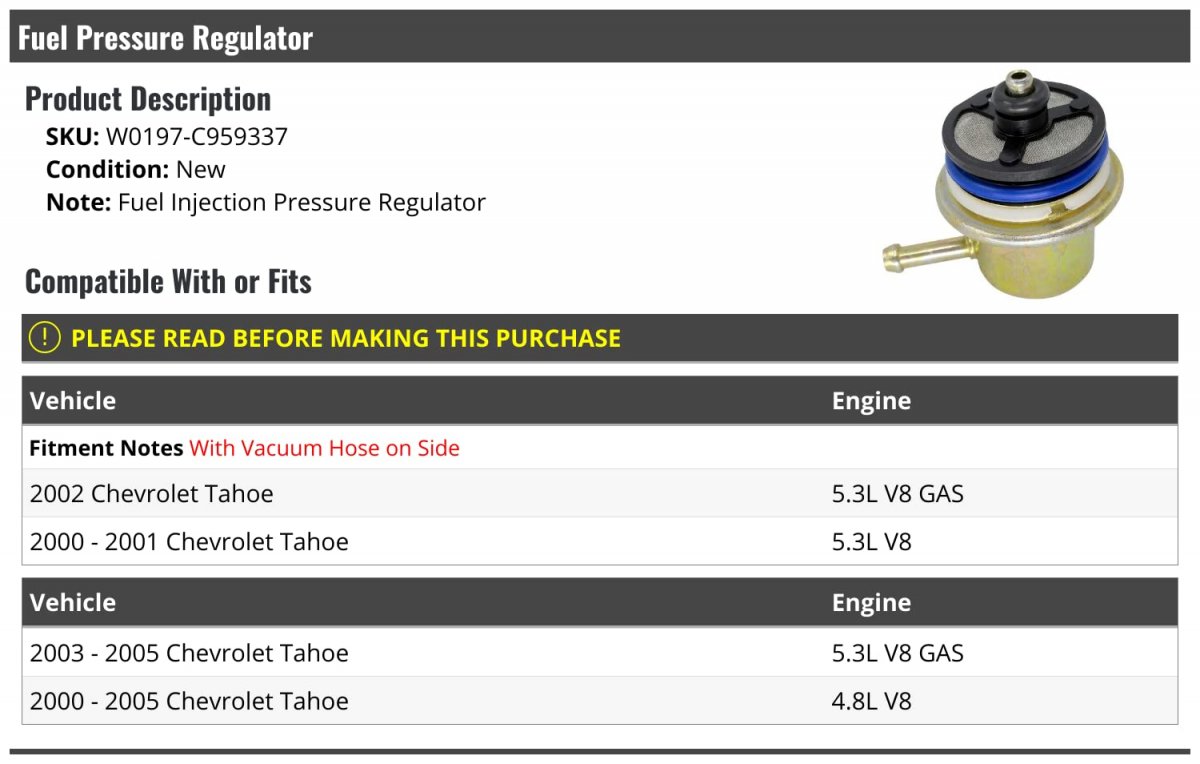This screenshot has width=1200, height=764.
Task: Expand the PLEASE READ BEFORE MAKING THIS PURCHASE banner
Action: (x=346, y=338)
